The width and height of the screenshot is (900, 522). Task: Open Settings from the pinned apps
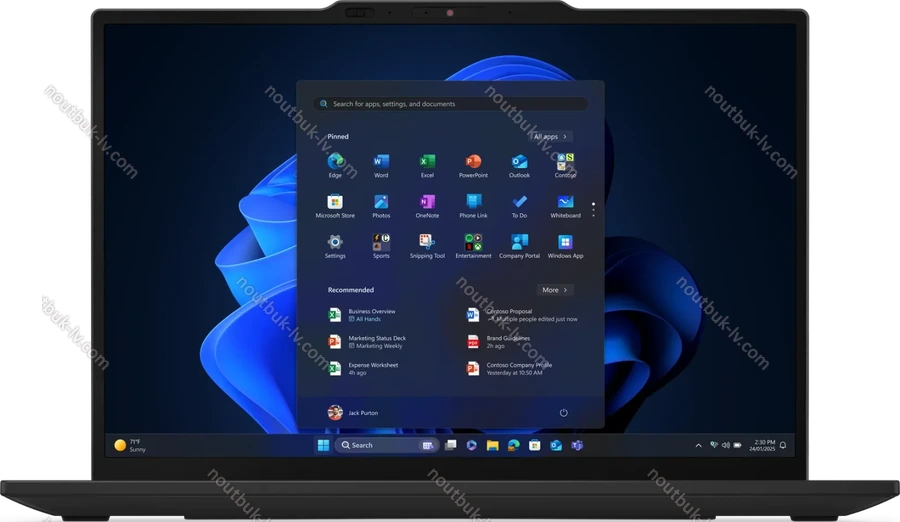tap(335, 242)
